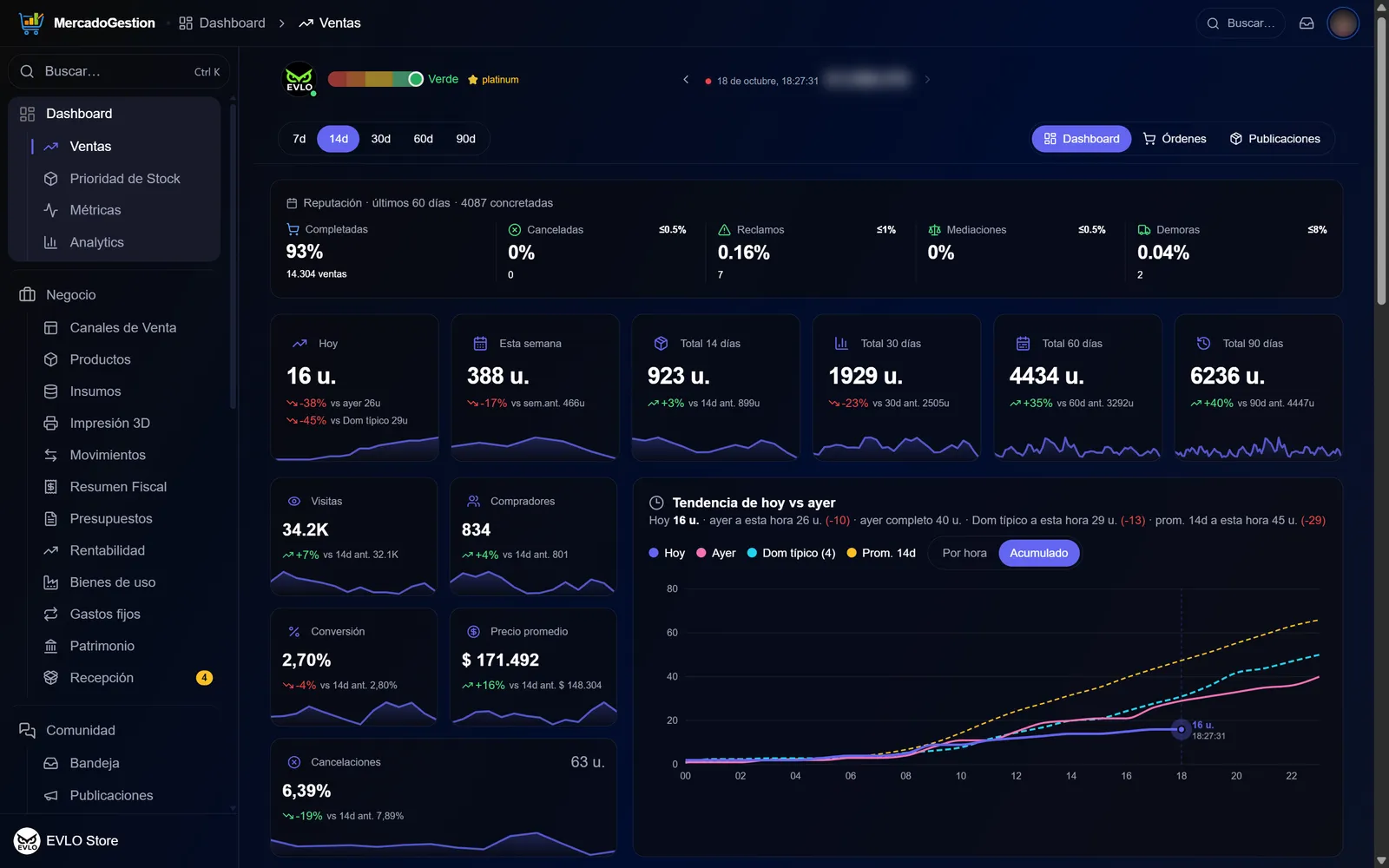Image resolution: width=1389 pixels, height=868 pixels.
Task: Go to next date with right chevron
Action: click(x=927, y=80)
